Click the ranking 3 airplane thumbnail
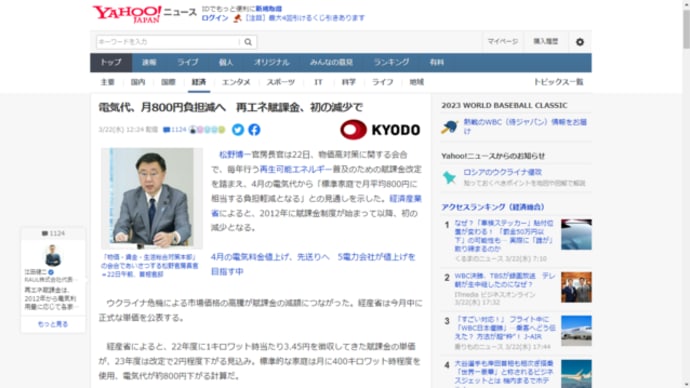 576,331
